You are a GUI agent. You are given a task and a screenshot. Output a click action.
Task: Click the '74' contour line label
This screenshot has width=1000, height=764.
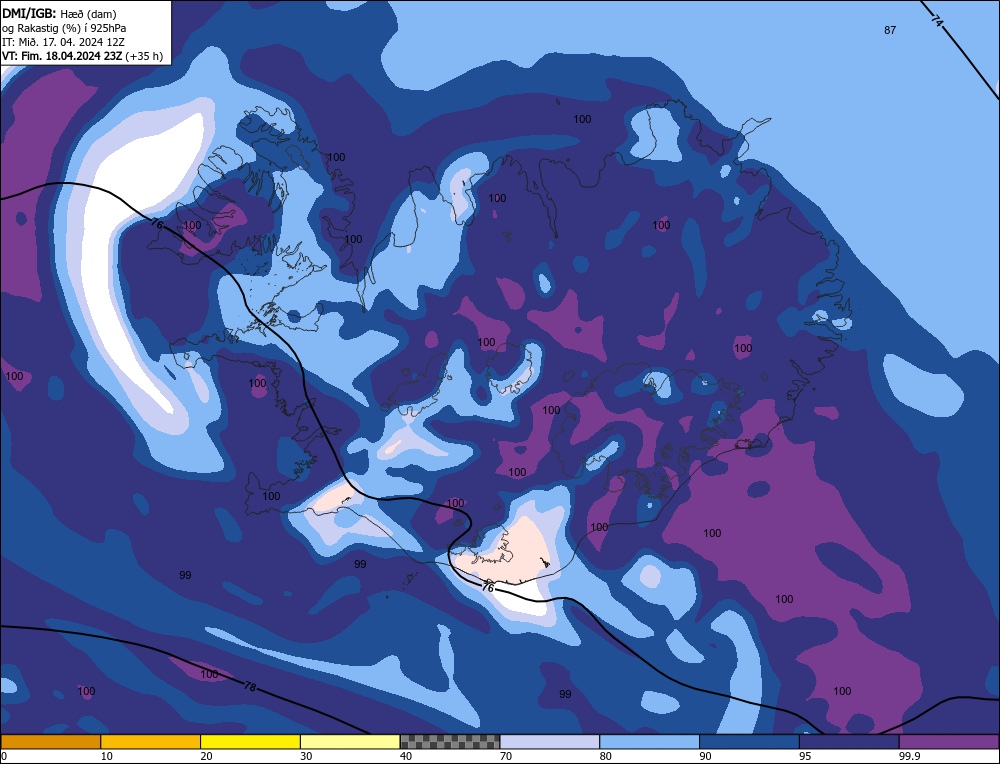click(x=936, y=21)
